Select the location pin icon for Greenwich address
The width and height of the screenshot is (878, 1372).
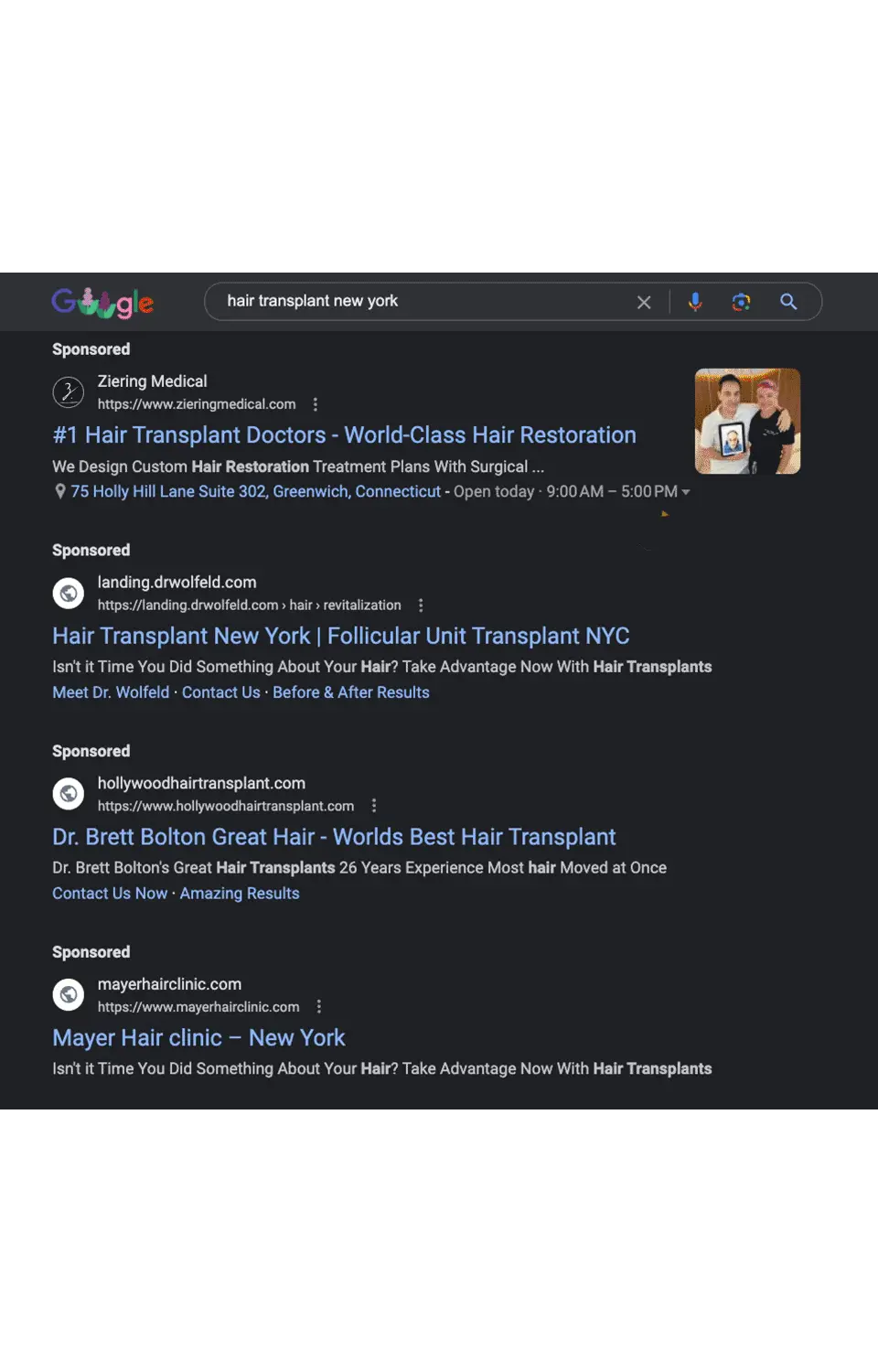click(59, 491)
